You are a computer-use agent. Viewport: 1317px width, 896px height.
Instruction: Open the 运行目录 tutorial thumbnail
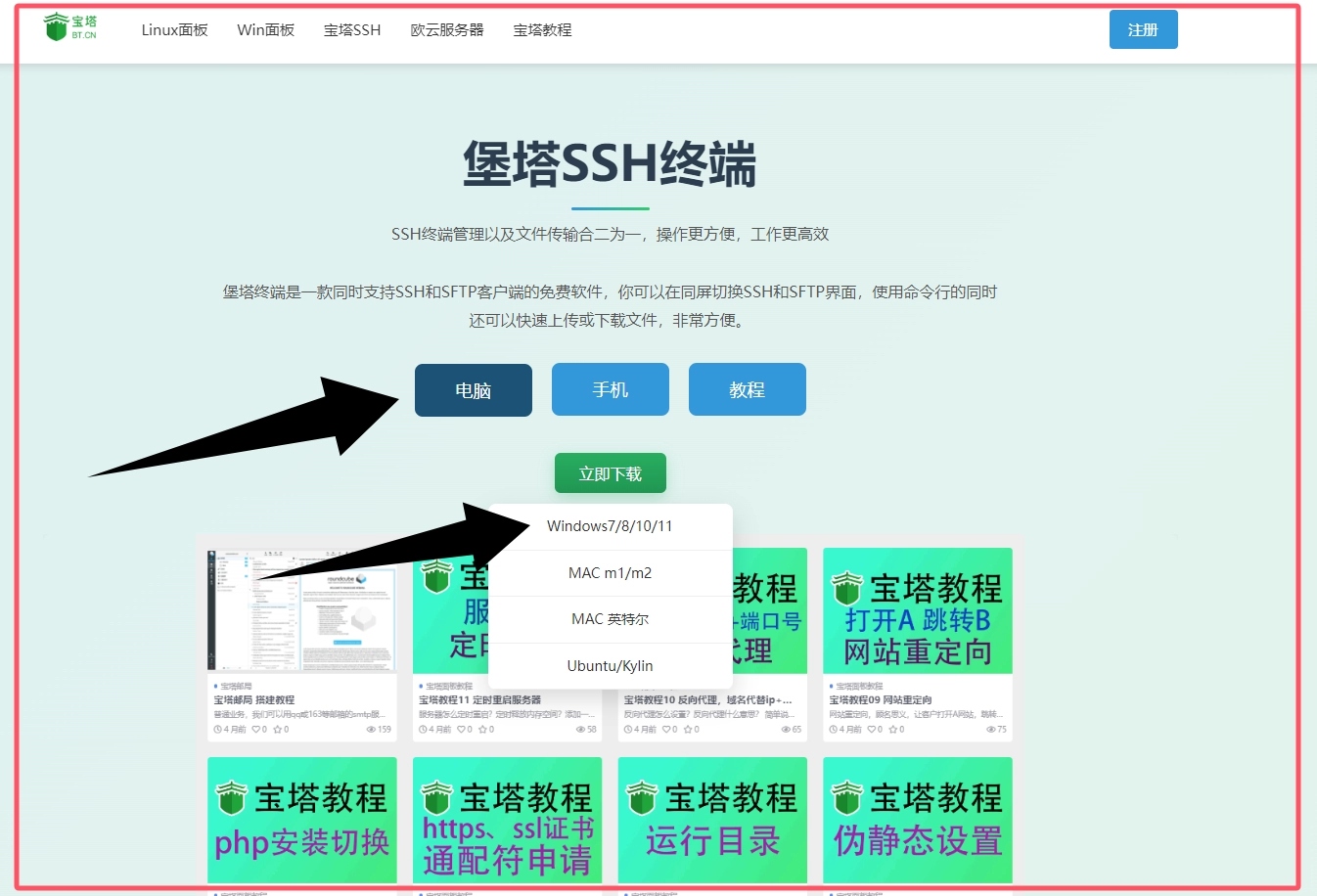712,820
